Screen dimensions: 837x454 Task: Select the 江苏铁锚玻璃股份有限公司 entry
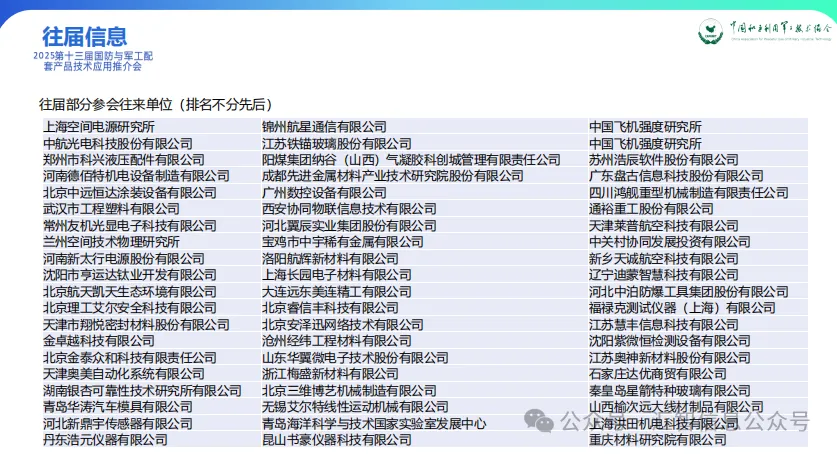(337, 144)
